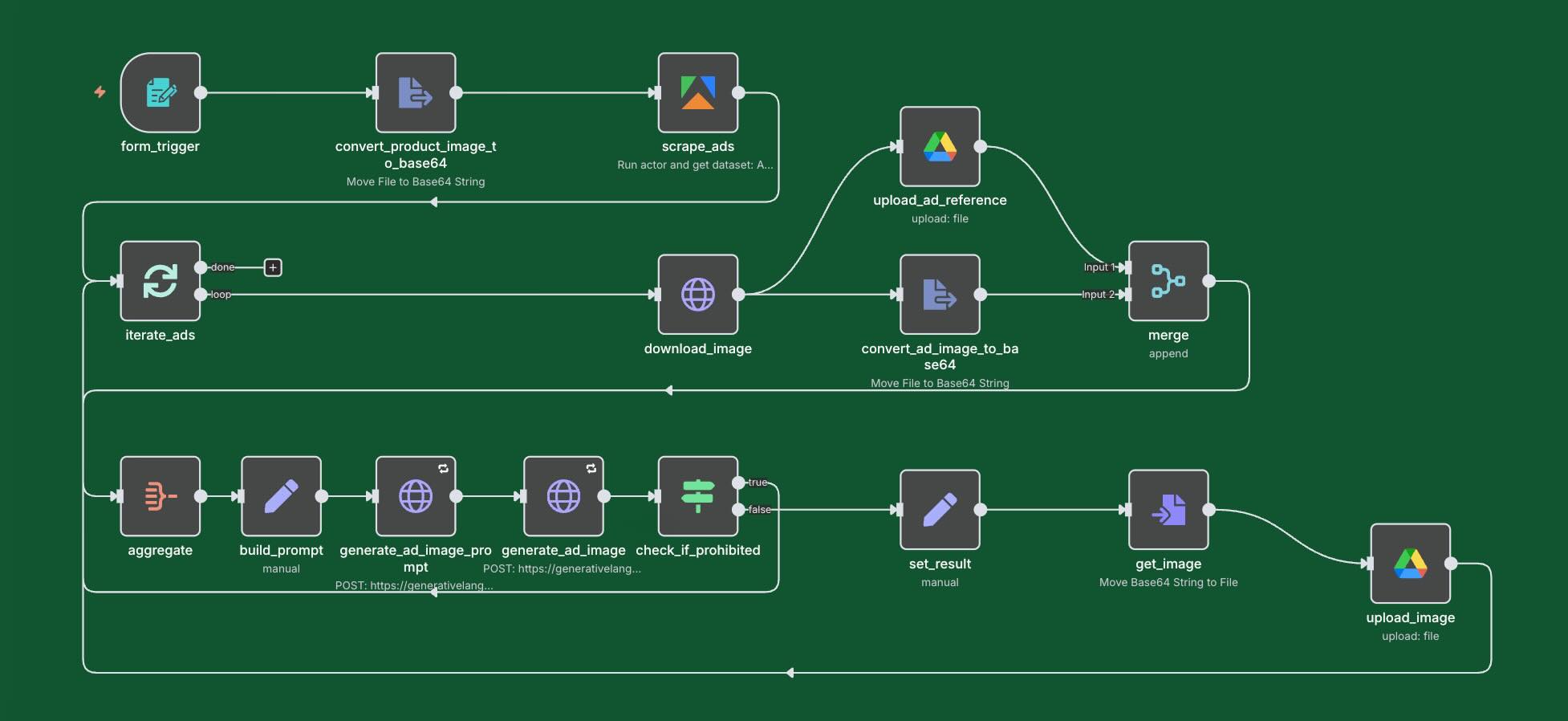Open the set_result node
This screenshot has height=721, width=1568.
coord(940,510)
